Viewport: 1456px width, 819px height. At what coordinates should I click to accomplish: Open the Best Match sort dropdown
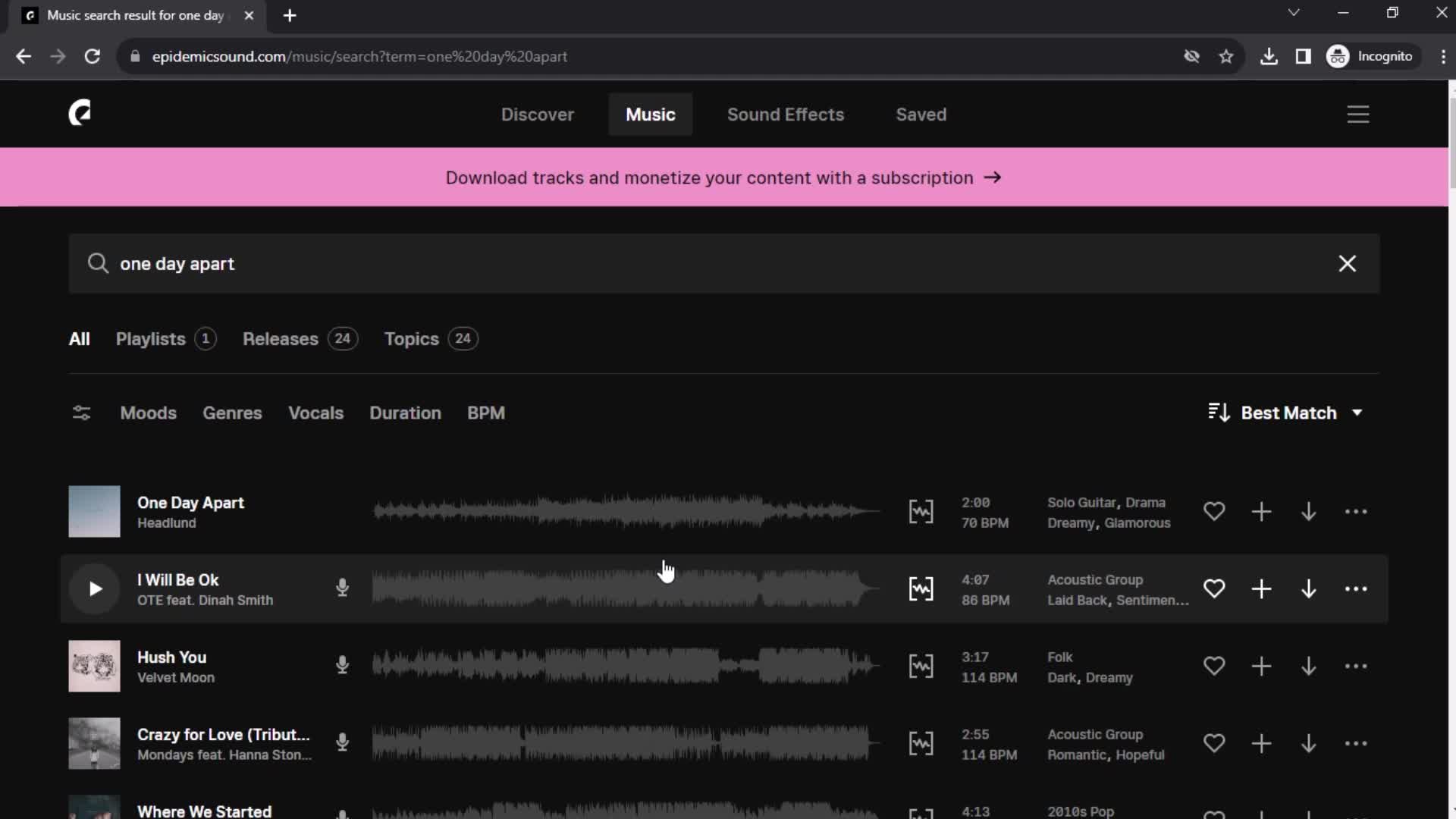[x=1285, y=413]
